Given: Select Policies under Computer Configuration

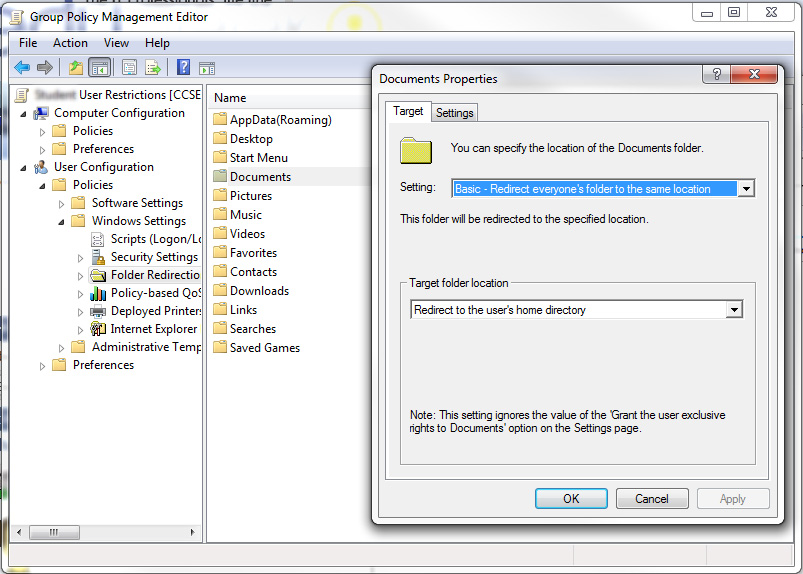Looking at the screenshot, I should (93, 131).
